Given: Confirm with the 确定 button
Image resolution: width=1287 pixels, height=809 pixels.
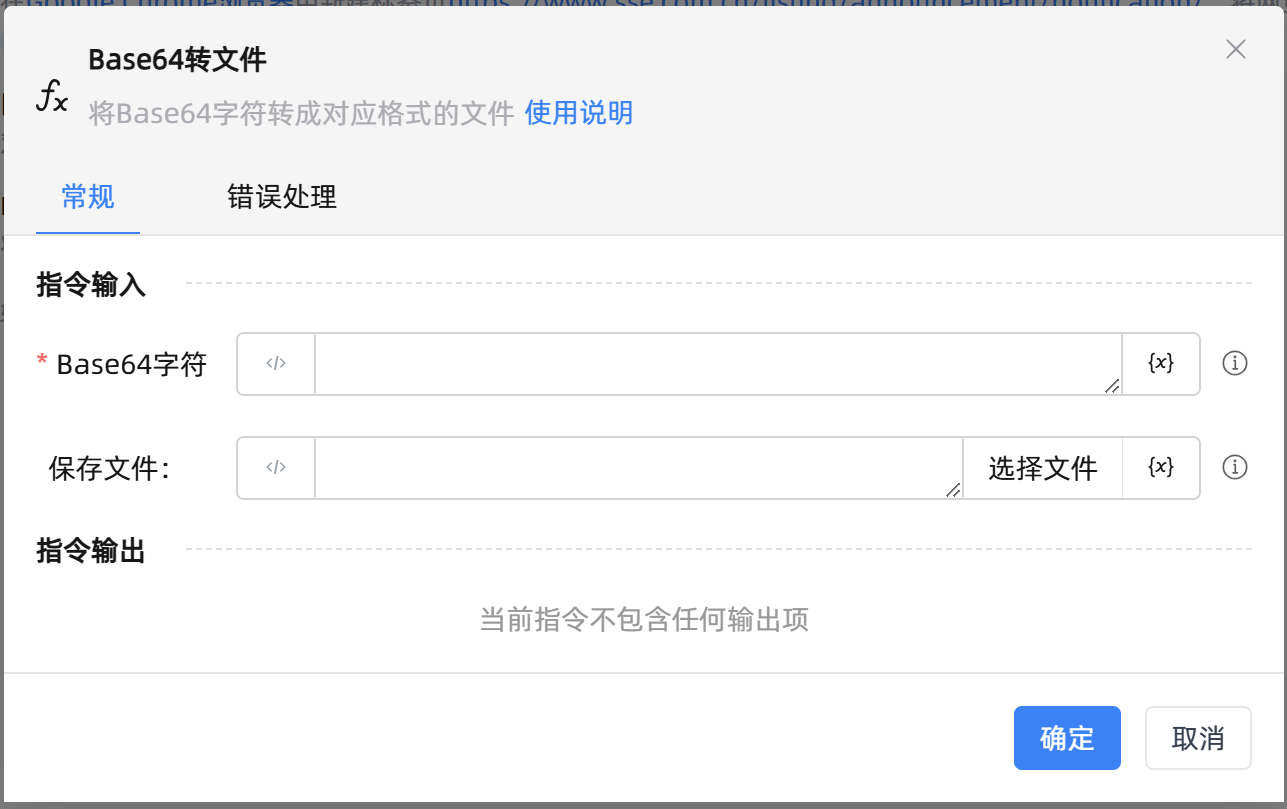Looking at the screenshot, I should [x=1067, y=739].
